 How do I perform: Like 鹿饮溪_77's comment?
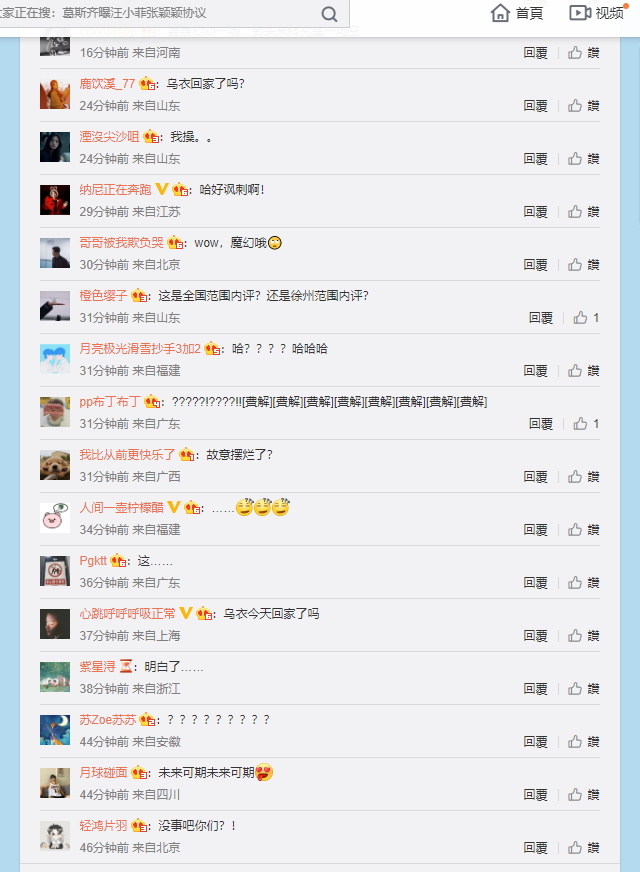tap(583, 106)
